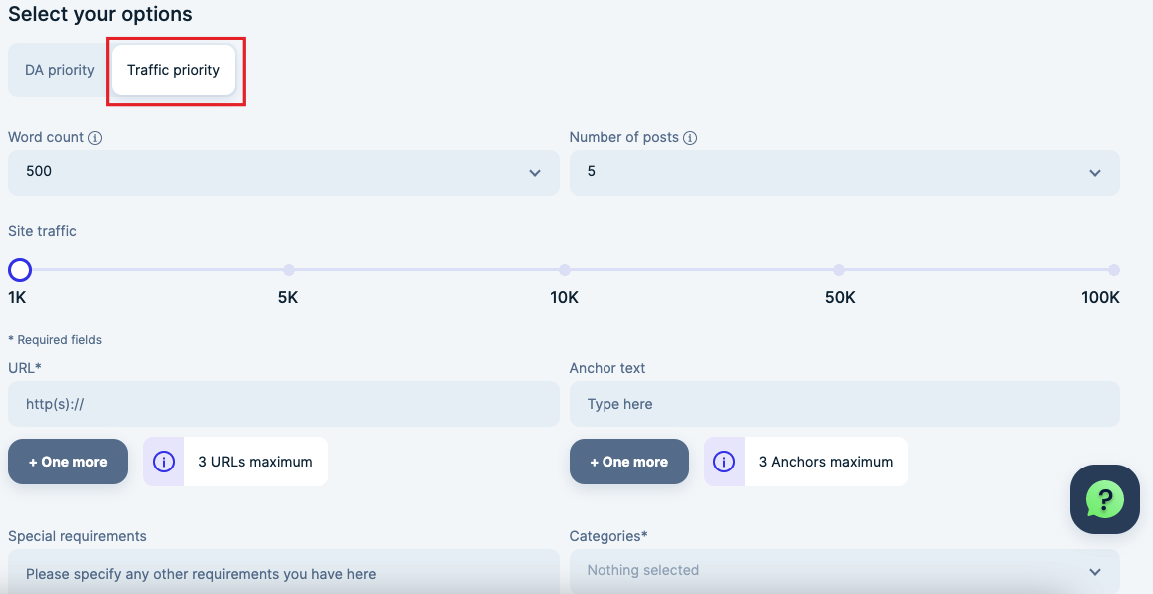The image size is (1153, 594).
Task: Expand the Number of posts dropdown
Action: pos(844,172)
